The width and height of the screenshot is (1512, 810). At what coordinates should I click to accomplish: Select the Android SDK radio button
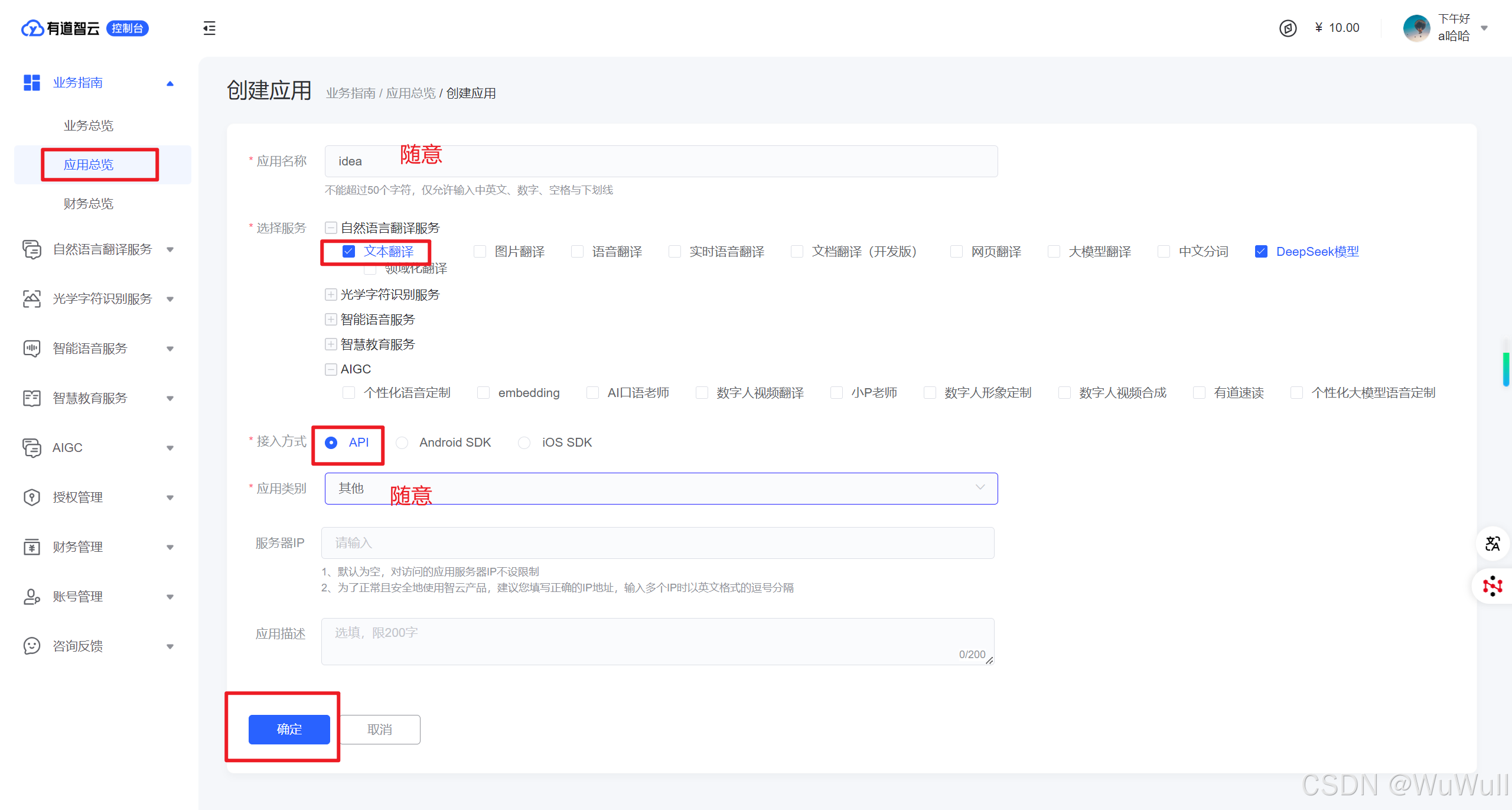click(402, 443)
